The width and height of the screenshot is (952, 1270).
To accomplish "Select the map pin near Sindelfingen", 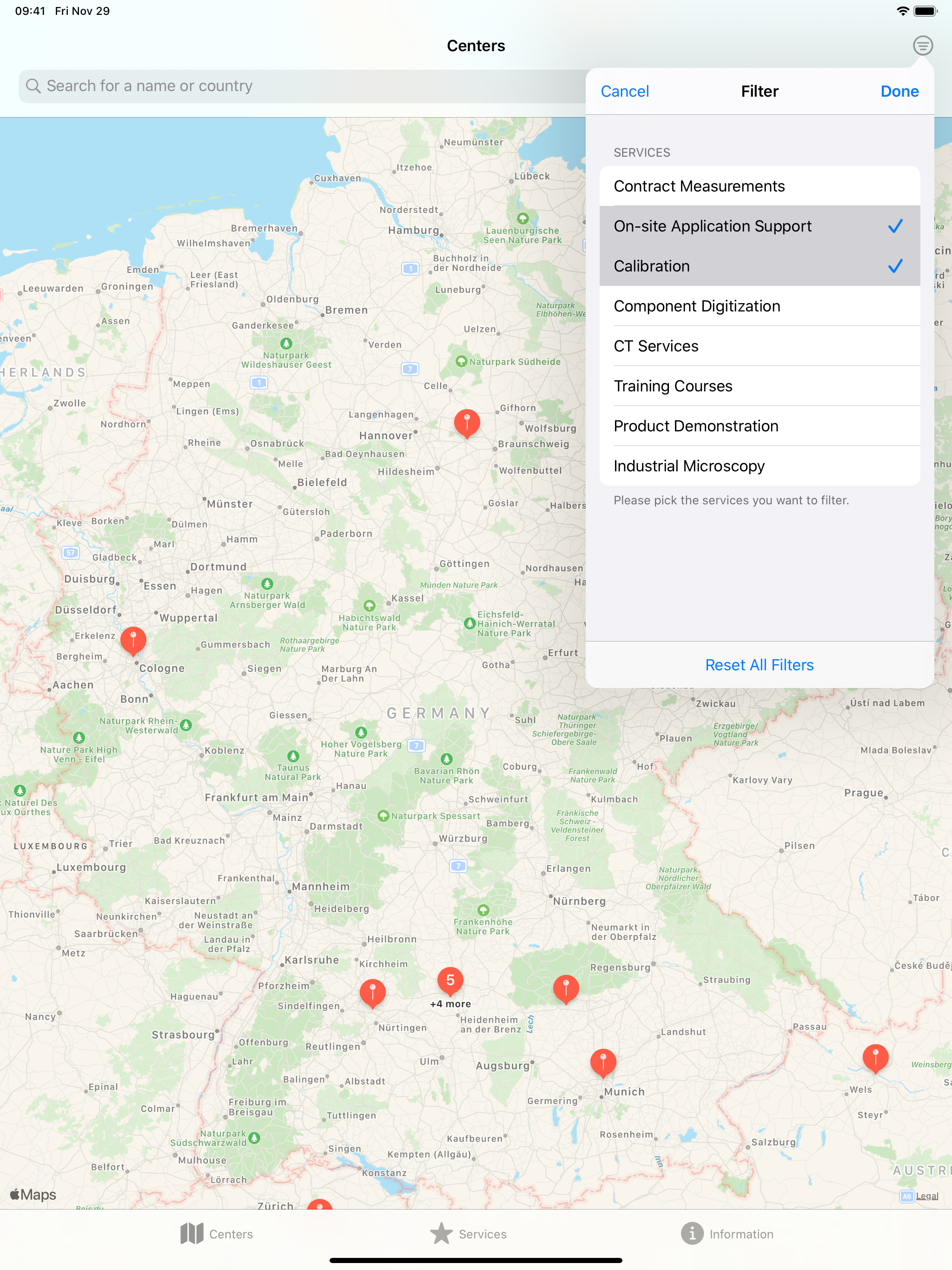I will tap(373, 993).
